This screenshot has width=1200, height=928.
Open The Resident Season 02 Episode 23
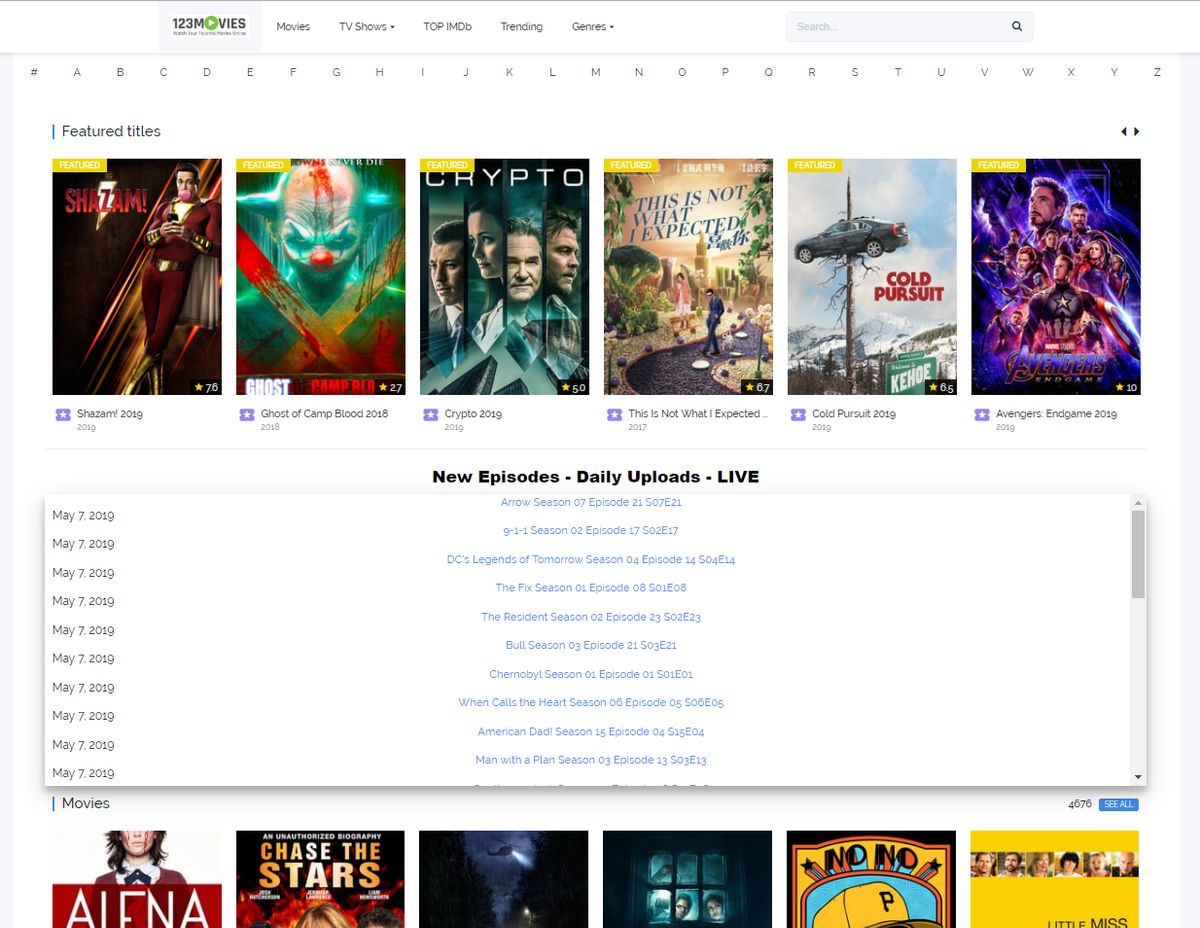point(591,616)
